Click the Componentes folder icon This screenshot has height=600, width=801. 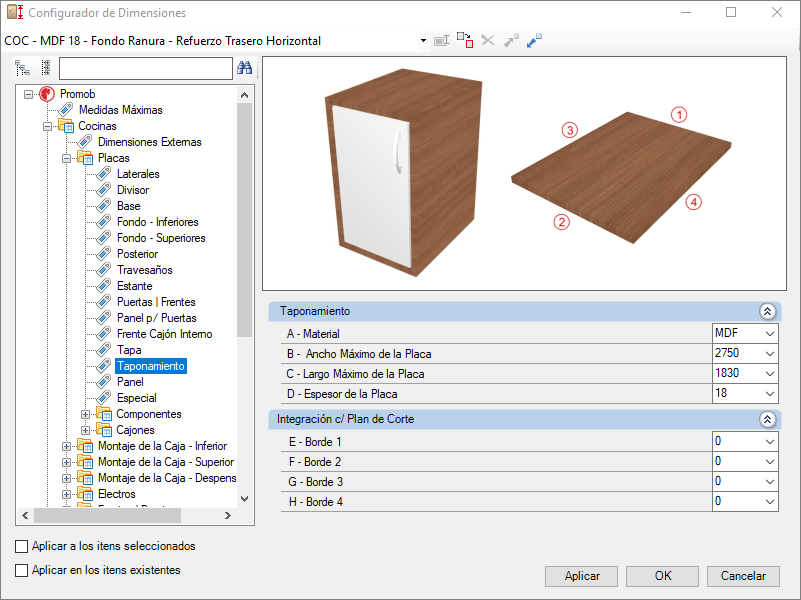point(104,414)
